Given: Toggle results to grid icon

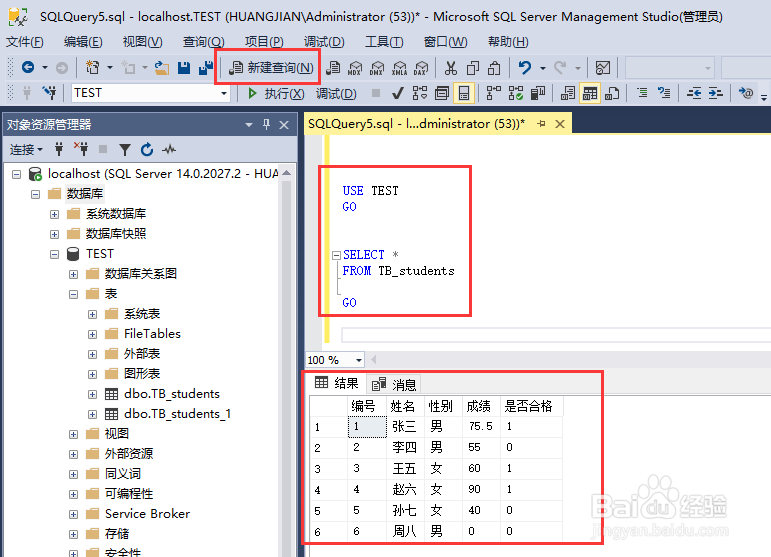Looking at the screenshot, I should (x=590, y=93).
